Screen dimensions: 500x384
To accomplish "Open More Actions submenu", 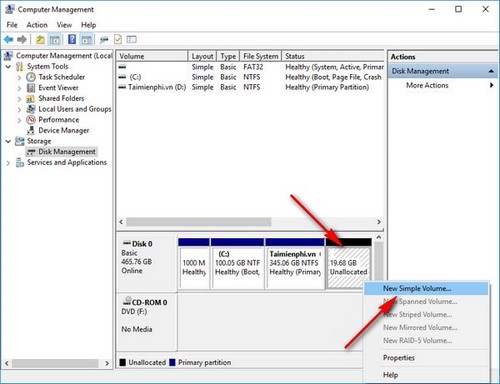I will coord(443,85).
